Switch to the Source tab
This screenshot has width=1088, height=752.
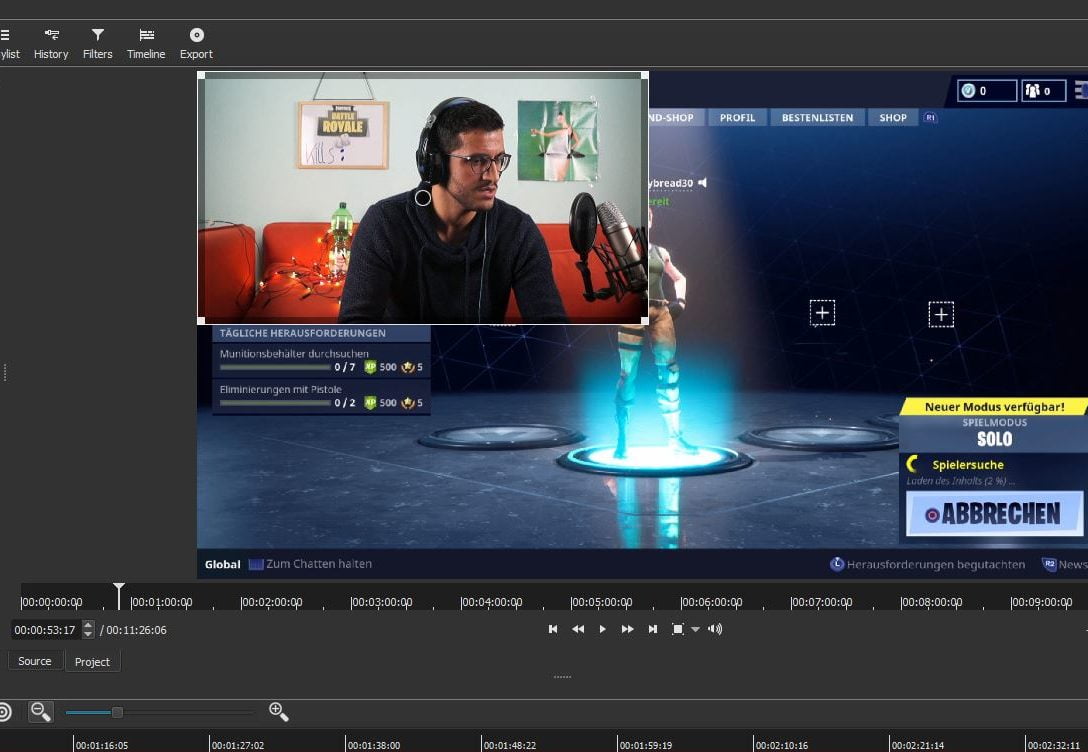coord(35,661)
